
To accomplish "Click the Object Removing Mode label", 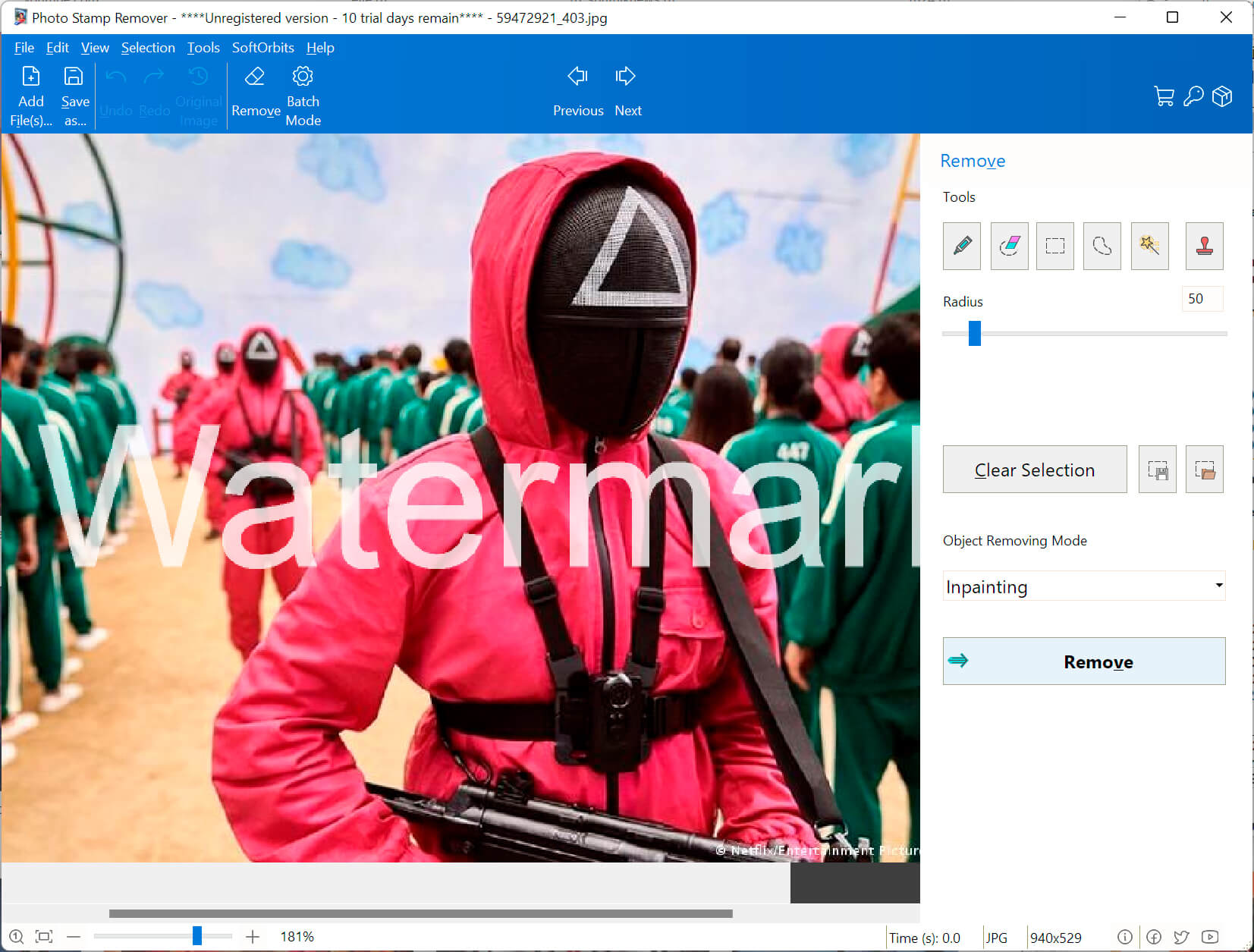I will click(1015, 541).
